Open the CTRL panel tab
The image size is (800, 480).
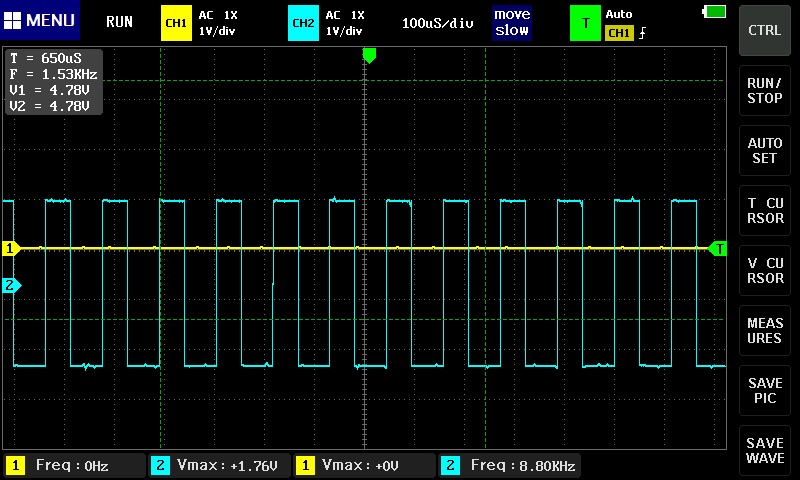(x=765, y=30)
